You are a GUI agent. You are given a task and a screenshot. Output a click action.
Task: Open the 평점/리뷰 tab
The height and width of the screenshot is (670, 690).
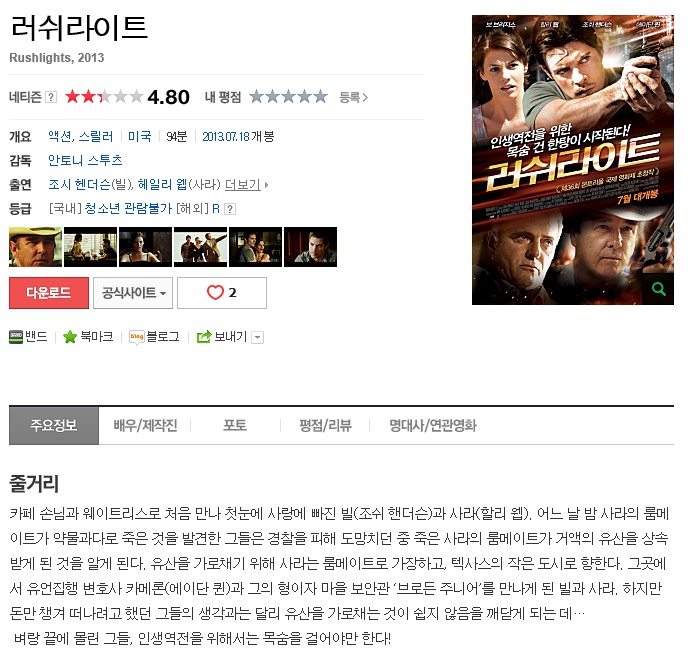[325, 425]
